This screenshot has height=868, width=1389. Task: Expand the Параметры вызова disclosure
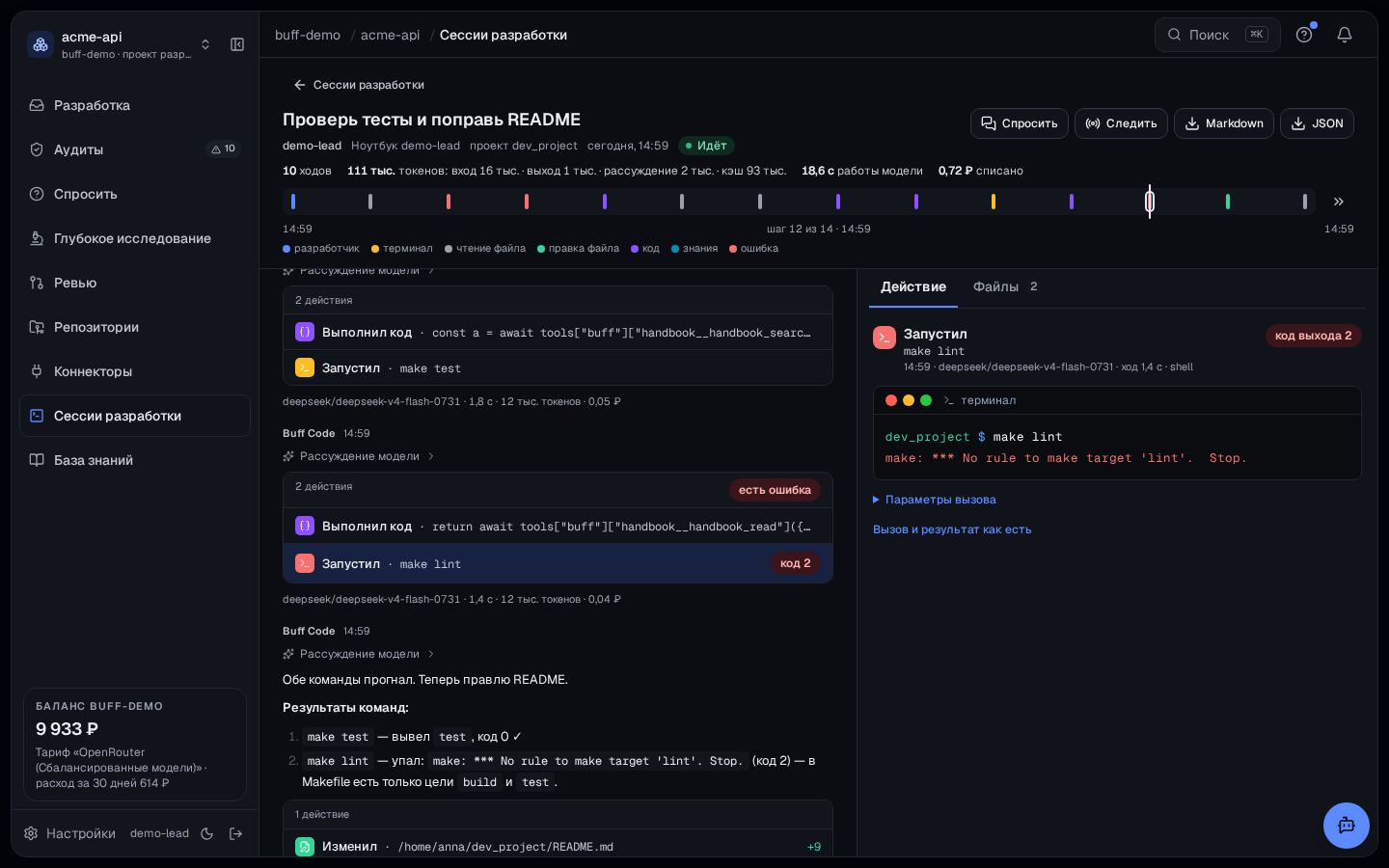pos(935,500)
